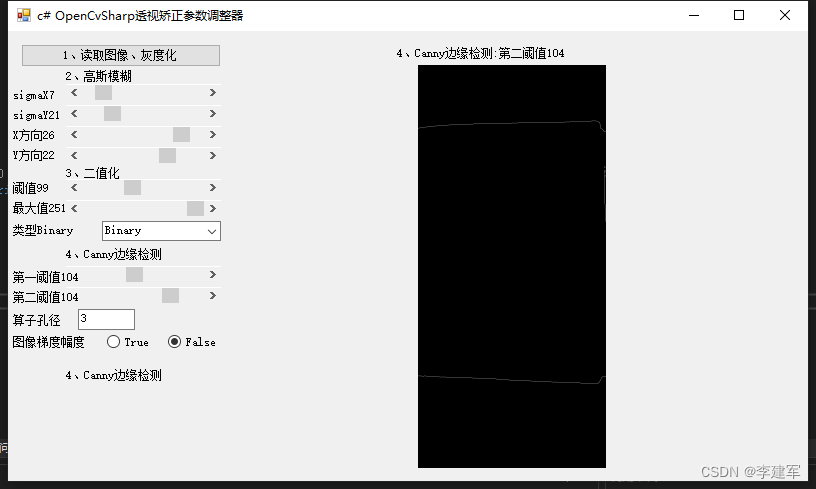The height and width of the screenshot is (489, 816).
Task: Click right arrow of 阈值 scrollbar
Action: pyautogui.click(x=212, y=187)
